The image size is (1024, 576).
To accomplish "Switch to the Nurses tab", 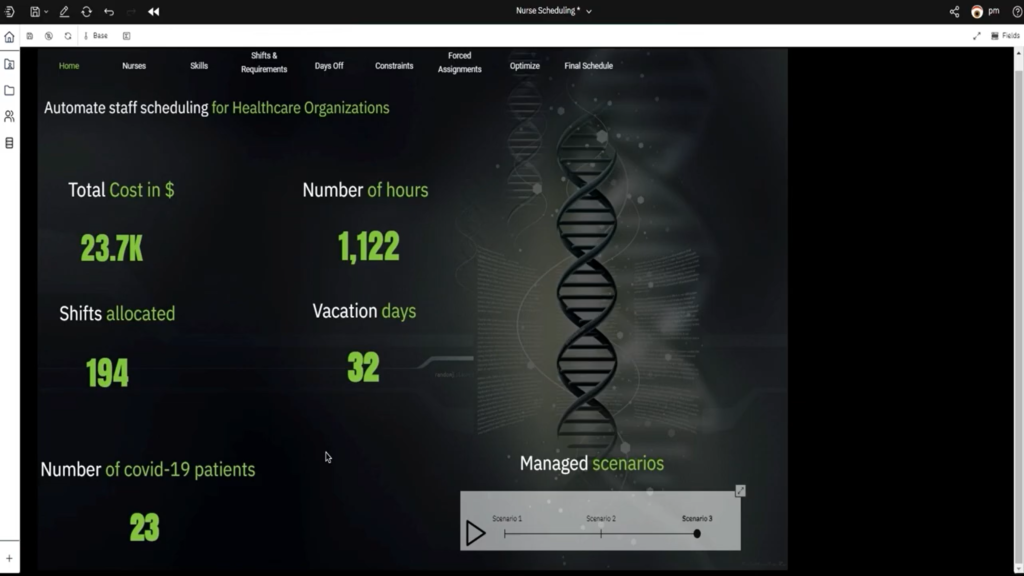I will tap(134, 66).
